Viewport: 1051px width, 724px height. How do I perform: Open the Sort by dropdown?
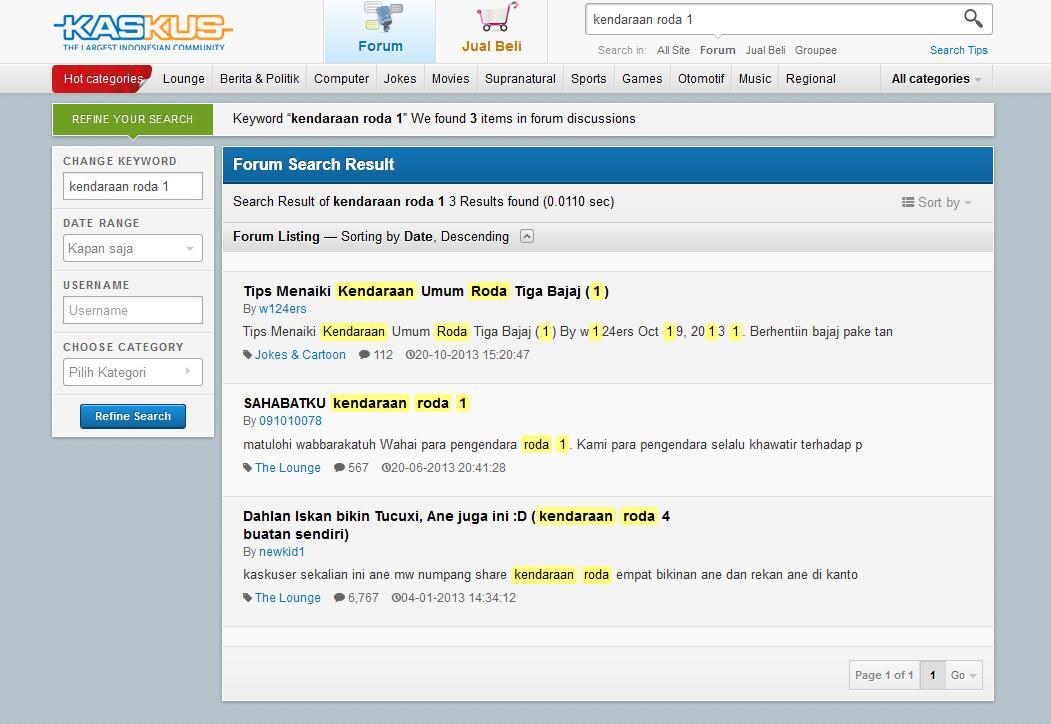point(936,202)
